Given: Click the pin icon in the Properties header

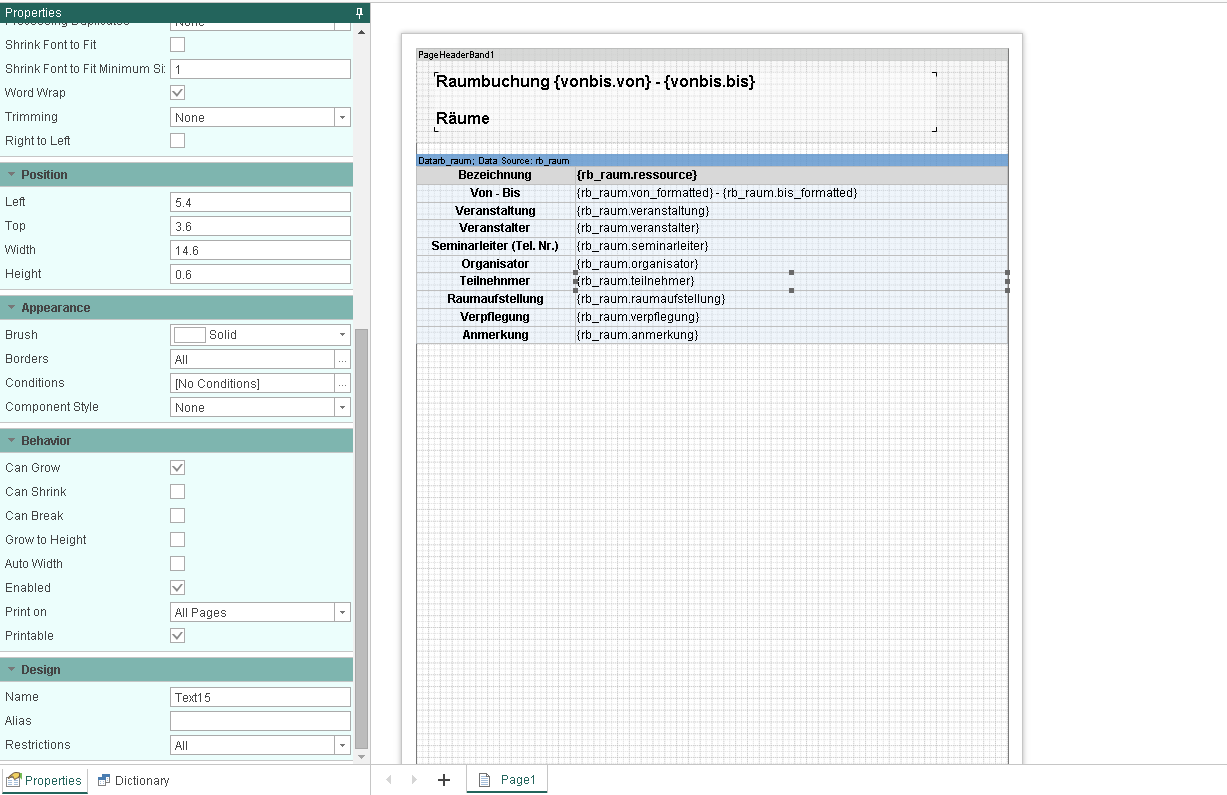Looking at the screenshot, I should (360, 12).
